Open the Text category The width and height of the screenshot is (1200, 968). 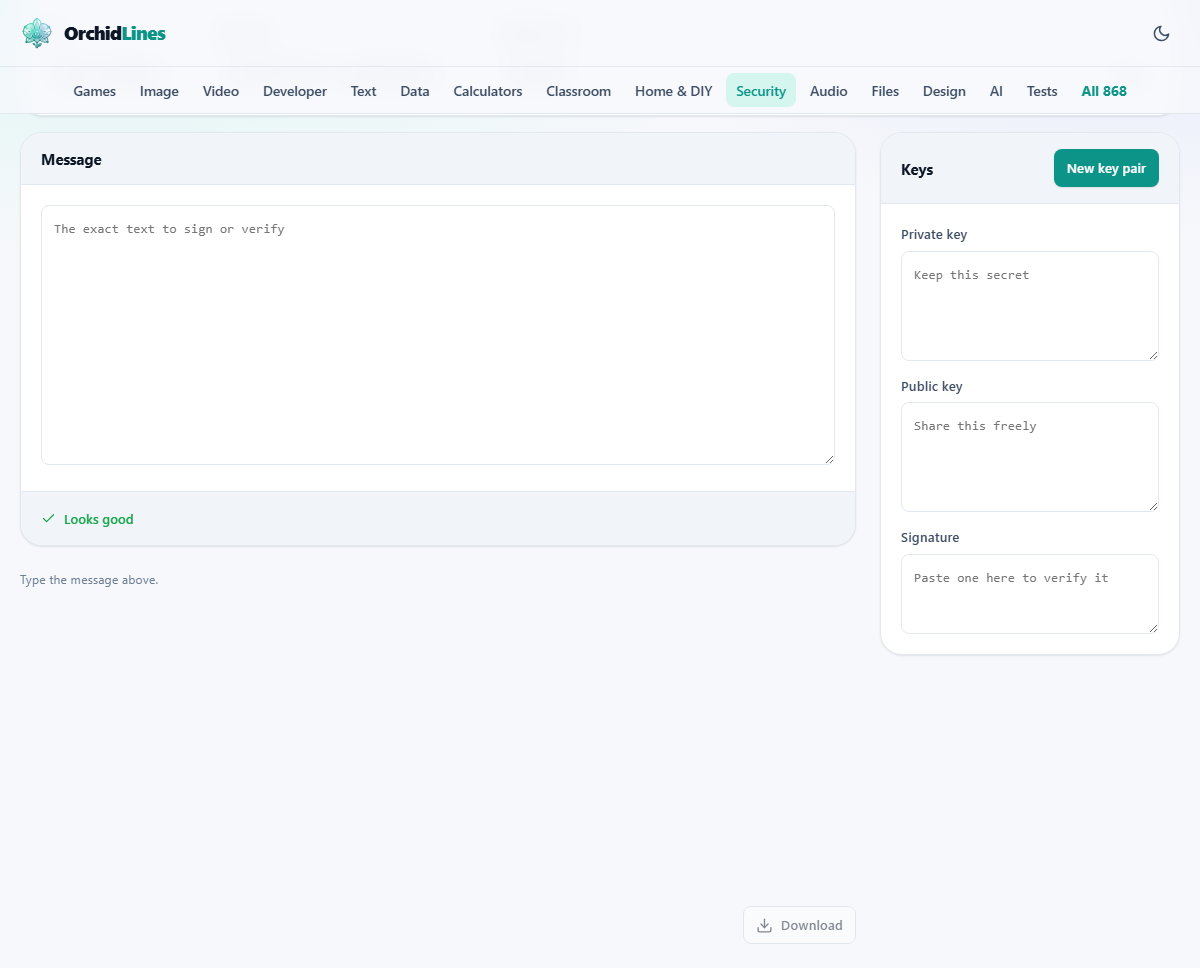[363, 91]
